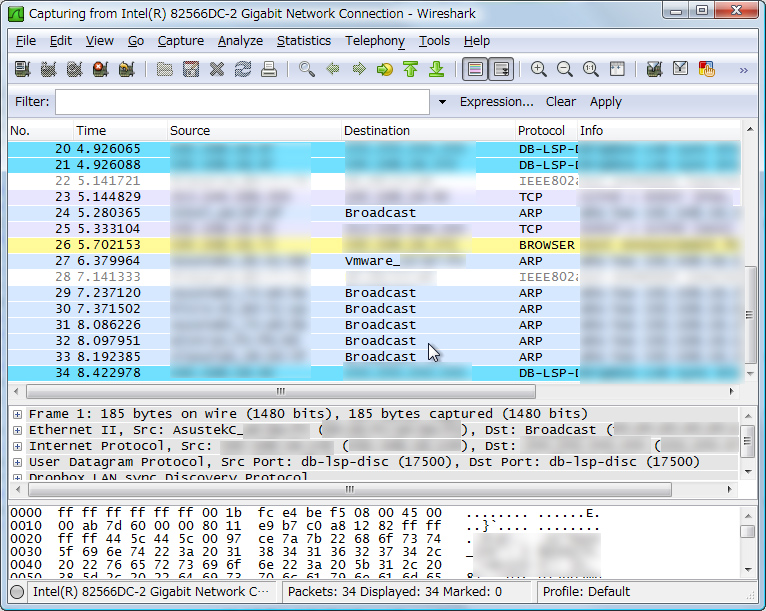Viewport: 766px width, 611px height.
Task: Expand the Frame 1 tree node
Action: click(x=17, y=414)
